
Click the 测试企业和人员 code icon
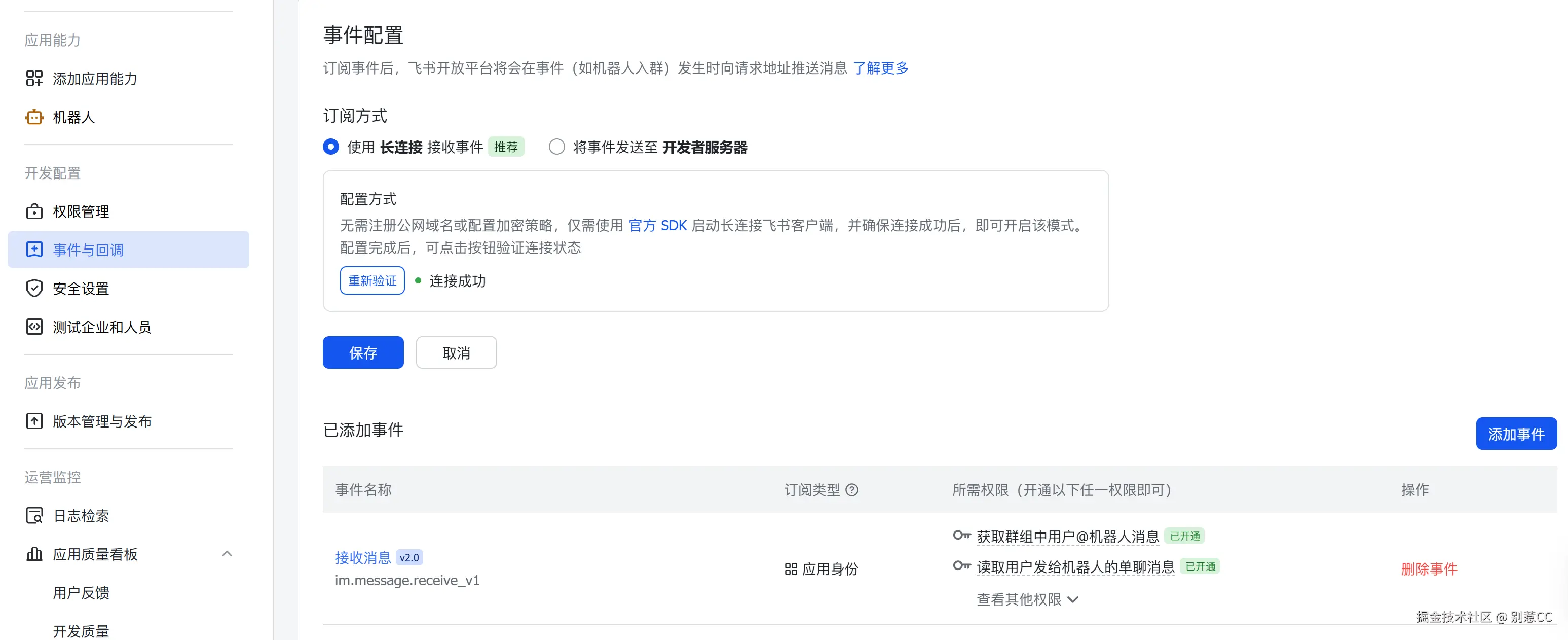point(34,327)
